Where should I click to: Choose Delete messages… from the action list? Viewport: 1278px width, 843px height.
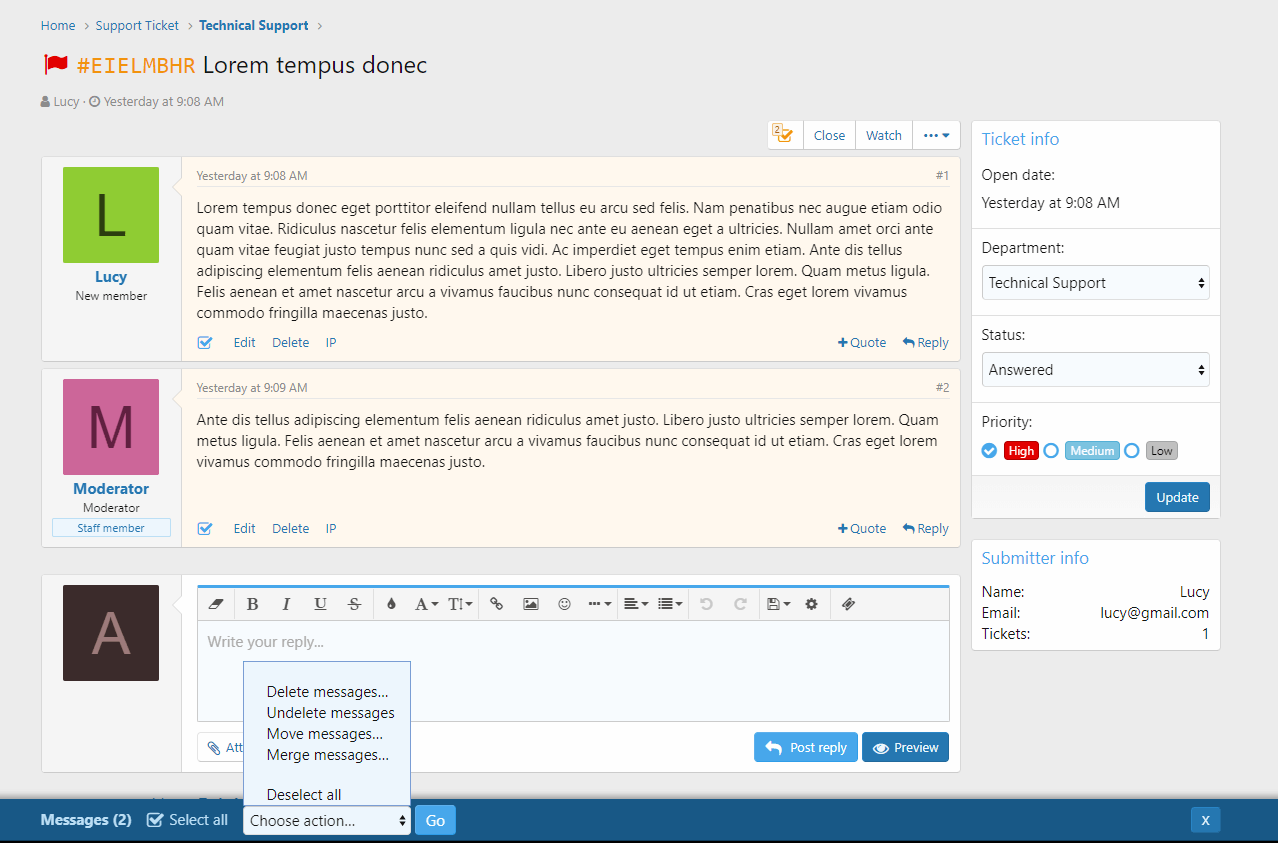coord(327,692)
